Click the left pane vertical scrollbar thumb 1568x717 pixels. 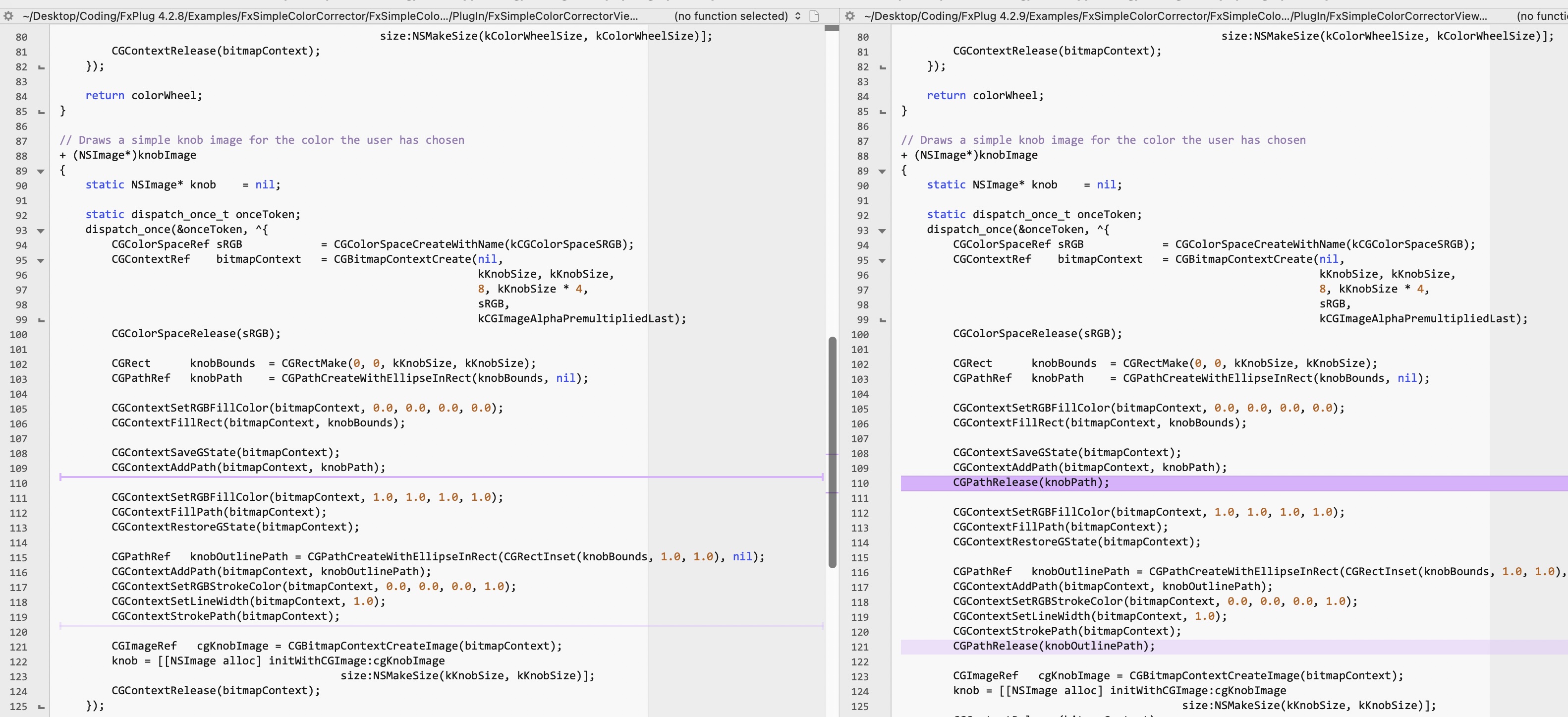[x=832, y=451]
